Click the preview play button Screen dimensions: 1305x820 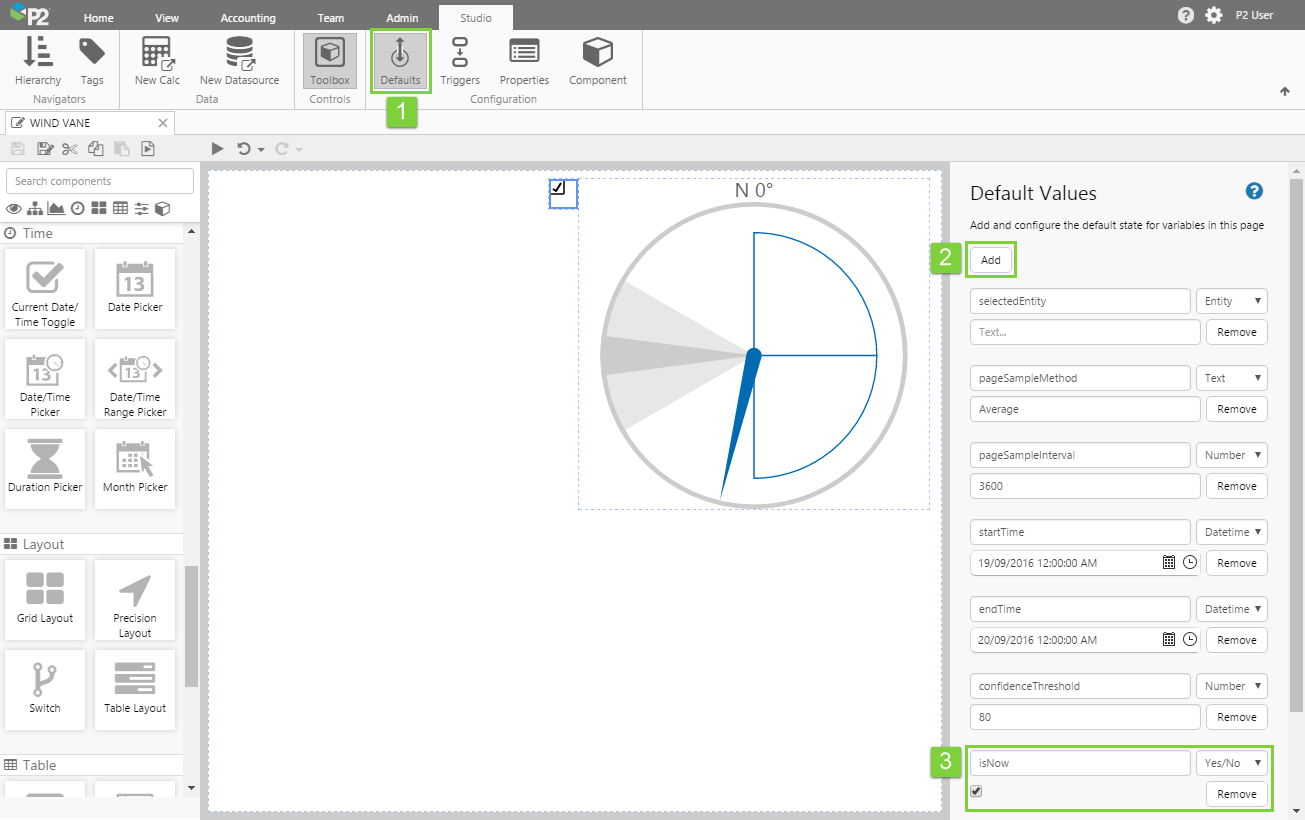(217, 149)
